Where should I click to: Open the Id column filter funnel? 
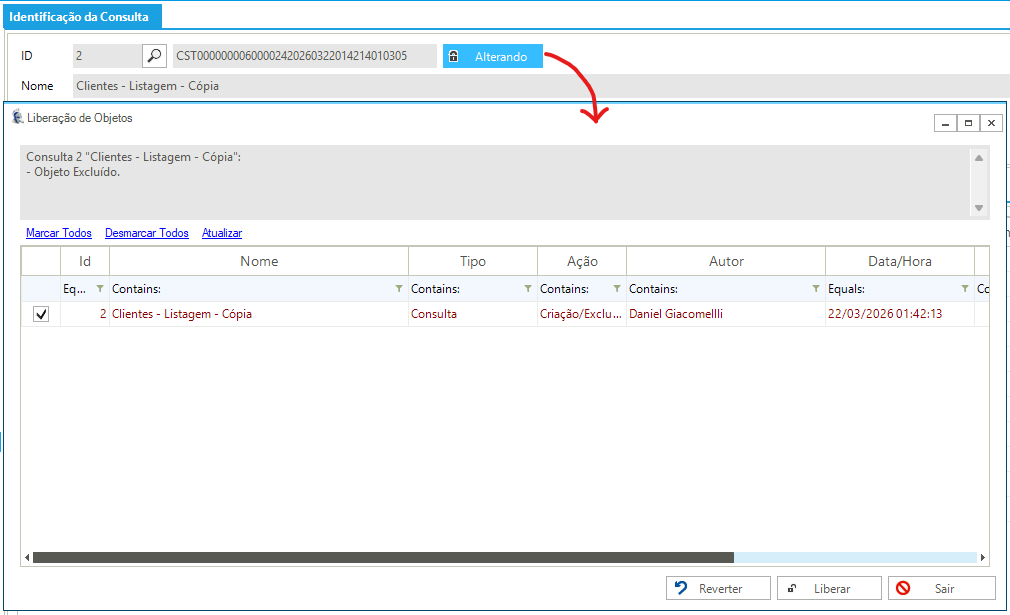coord(100,289)
